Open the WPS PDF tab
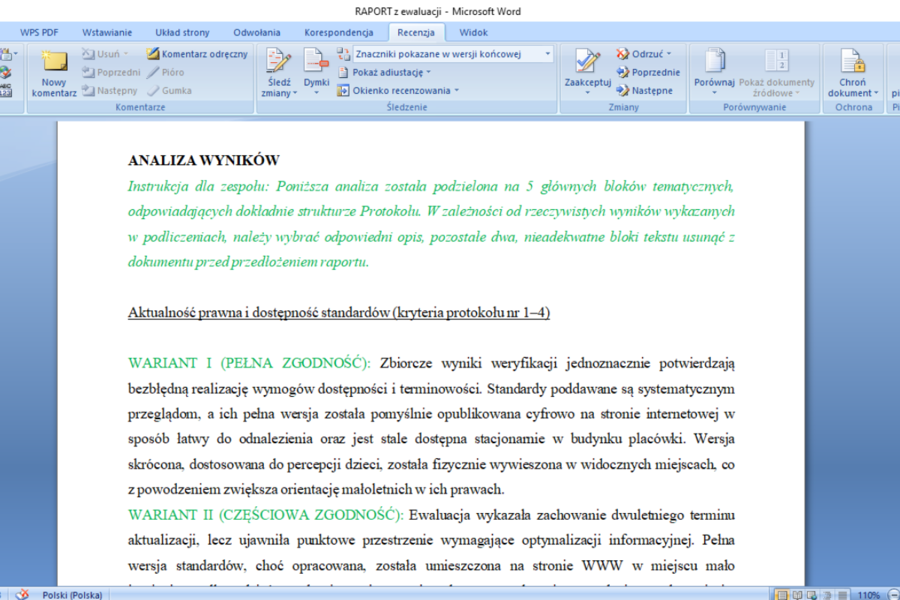The height and width of the screenshot is (600, 900). tap(39, 32)
